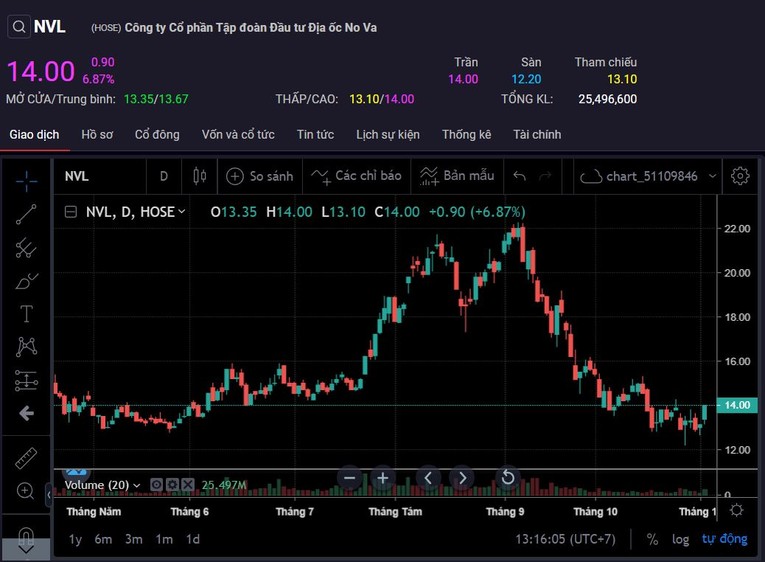
Task: Toggle auto scale 'tự động'
Action: click(x=724, y=539)
